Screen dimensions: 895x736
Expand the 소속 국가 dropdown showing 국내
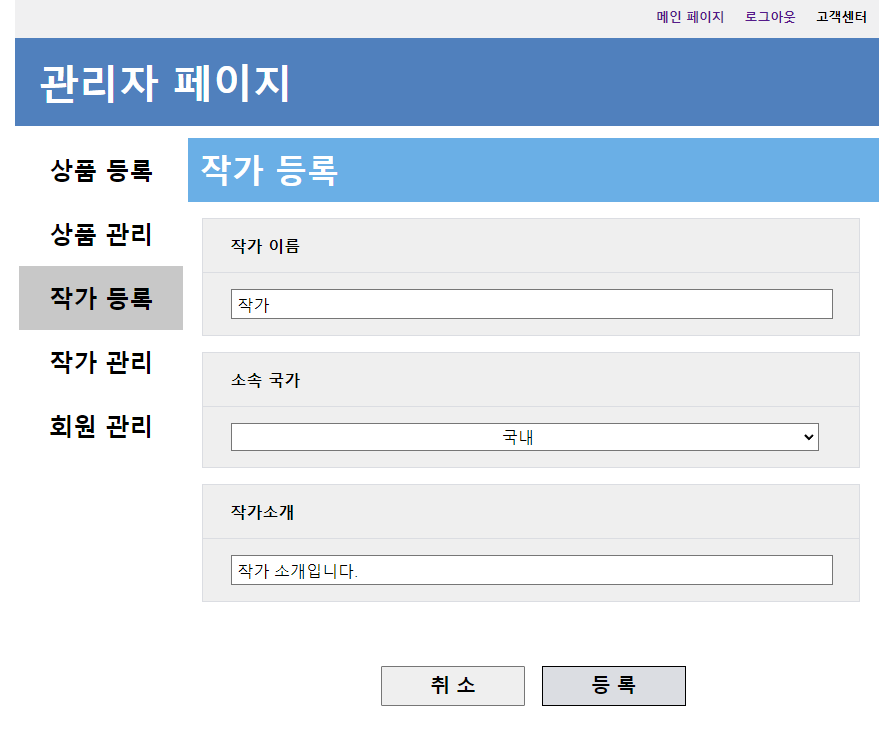coord(525,437)
